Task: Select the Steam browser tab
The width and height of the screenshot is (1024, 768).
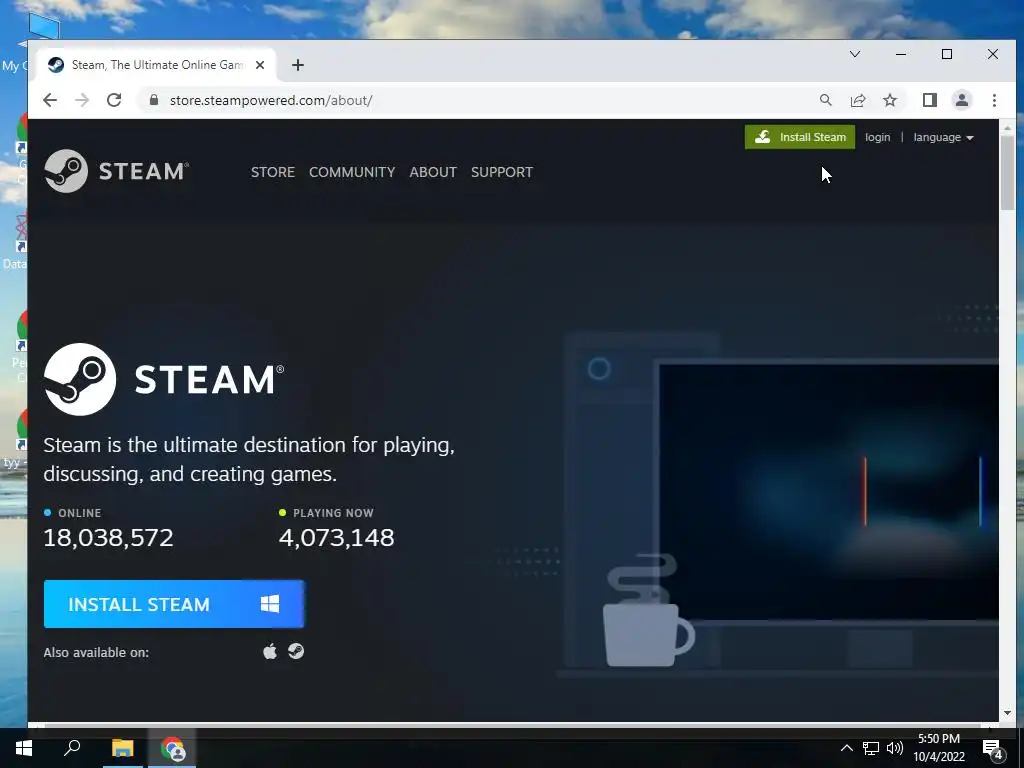Action: pyautogui.click(x=157, y=65)
